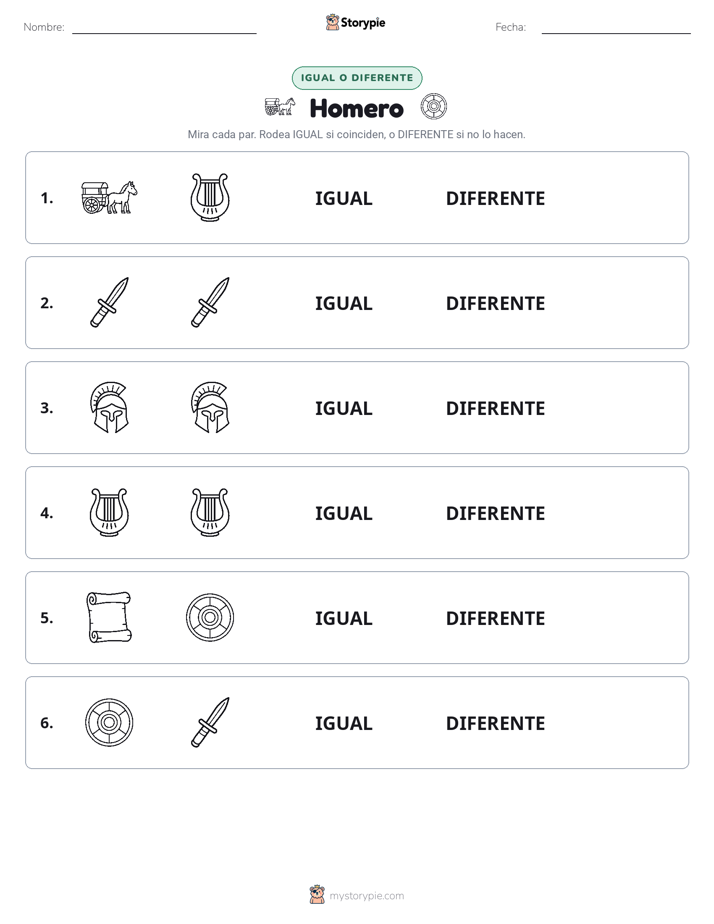Select the left sword icon in row 2
Screen dimensions: 714x924
(x=109, y=302)
